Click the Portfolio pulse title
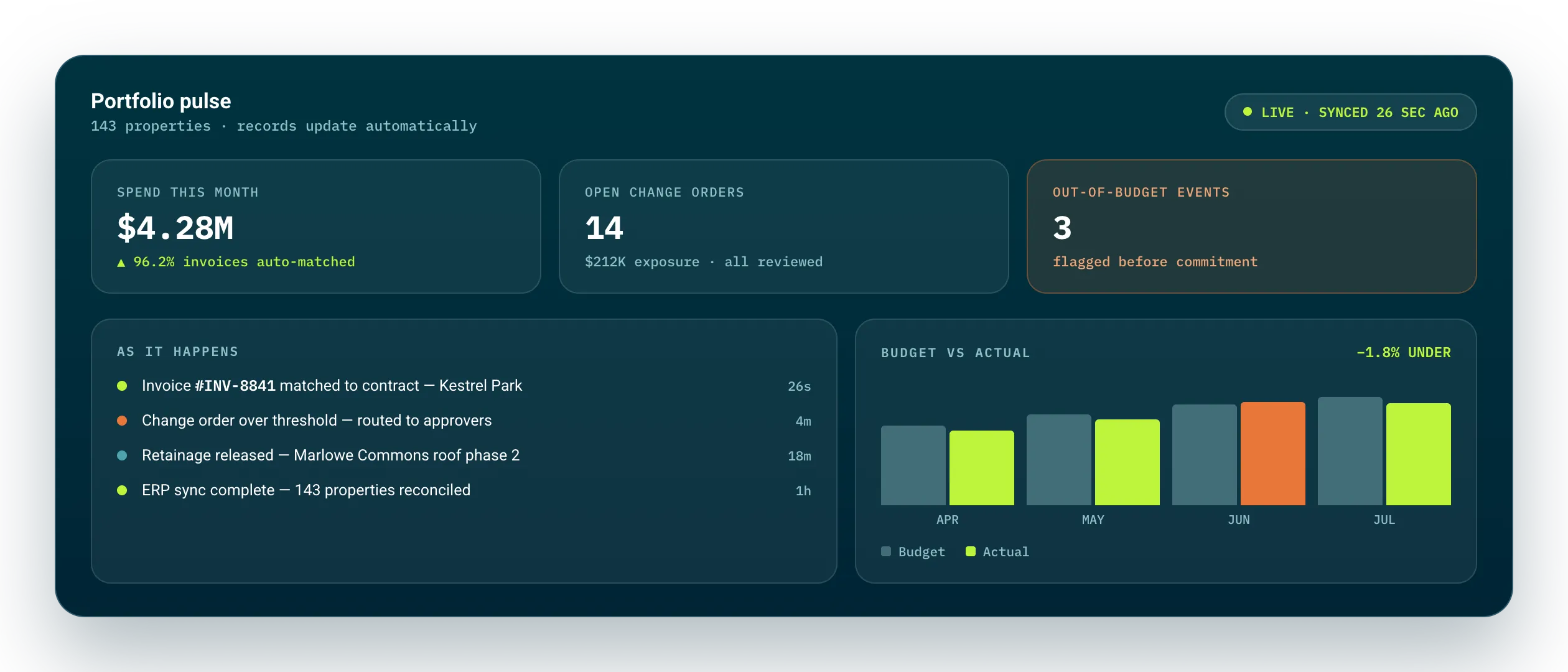Image resolution: width=1568 pixels, height=672 pixels. point(161,101)
